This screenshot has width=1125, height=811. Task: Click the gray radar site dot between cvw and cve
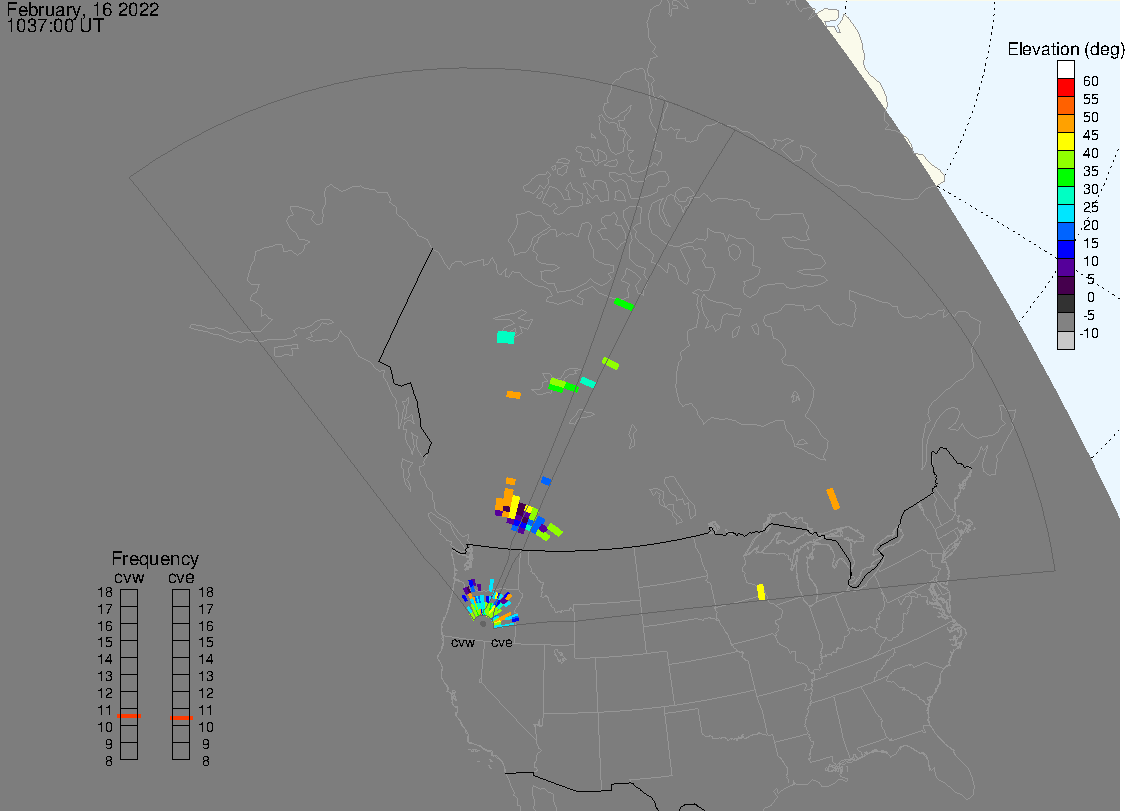coord(483,624)
